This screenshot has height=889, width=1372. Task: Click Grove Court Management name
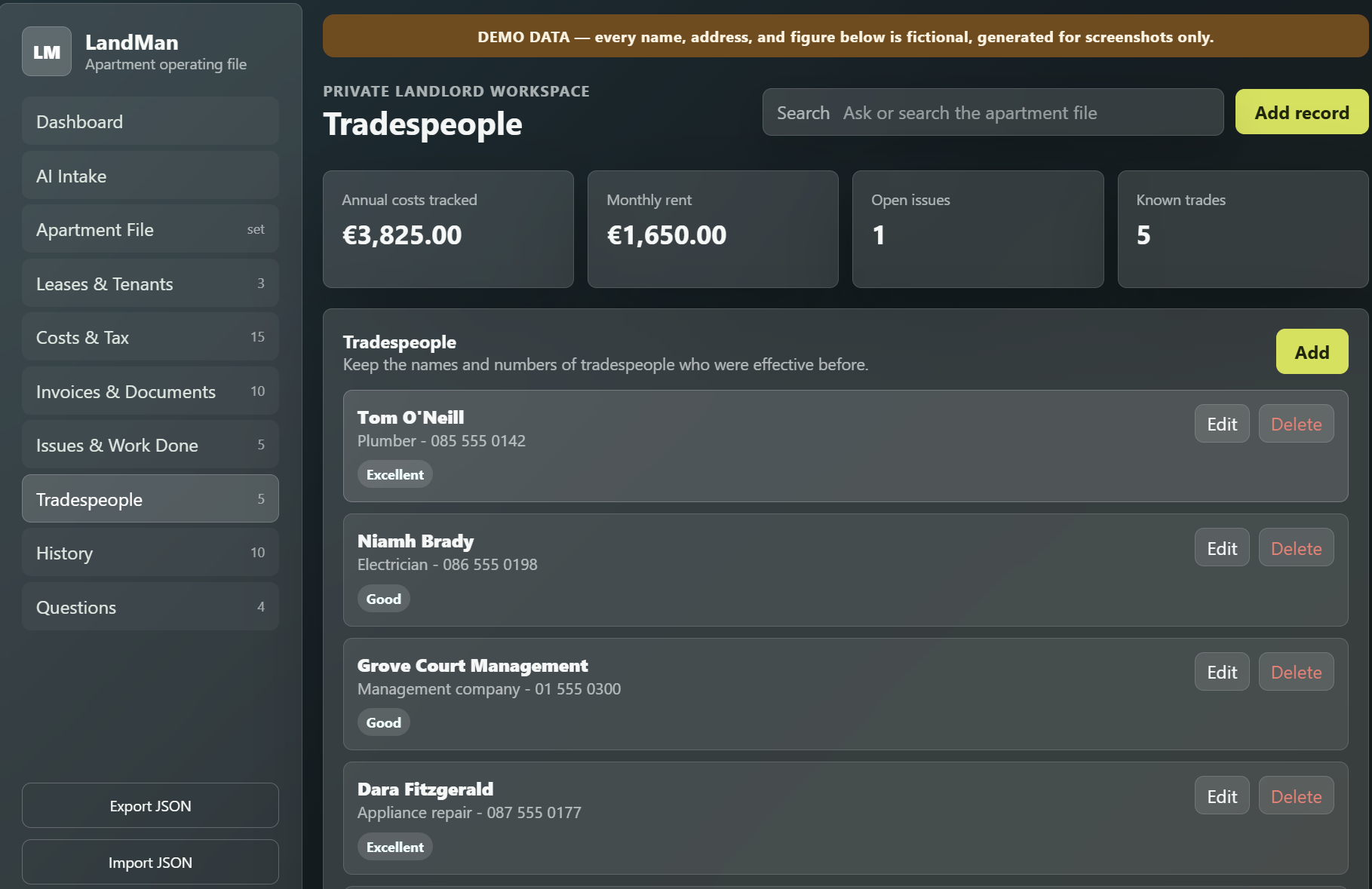pos(472,665)
